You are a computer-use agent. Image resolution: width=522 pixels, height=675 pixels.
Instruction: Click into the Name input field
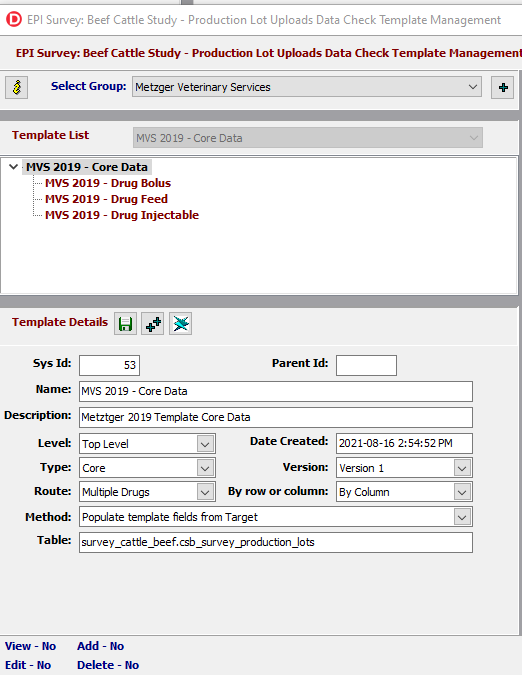[x=276, y=391]
